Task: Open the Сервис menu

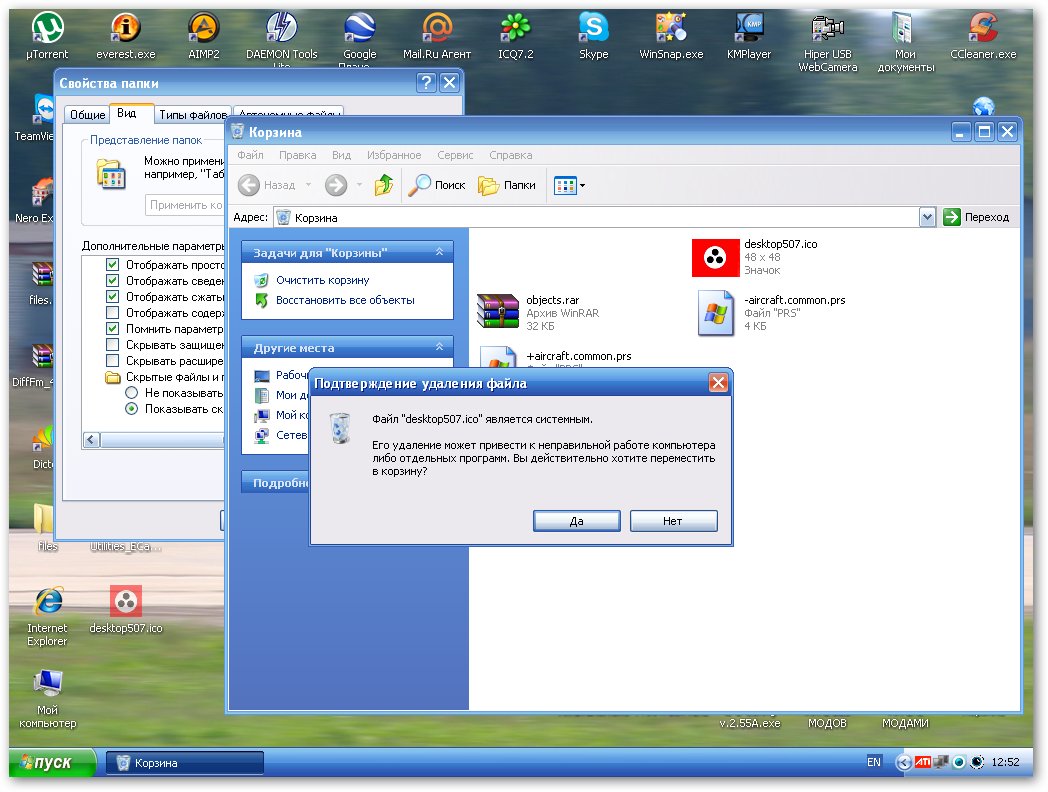Action: pos(455,155)
